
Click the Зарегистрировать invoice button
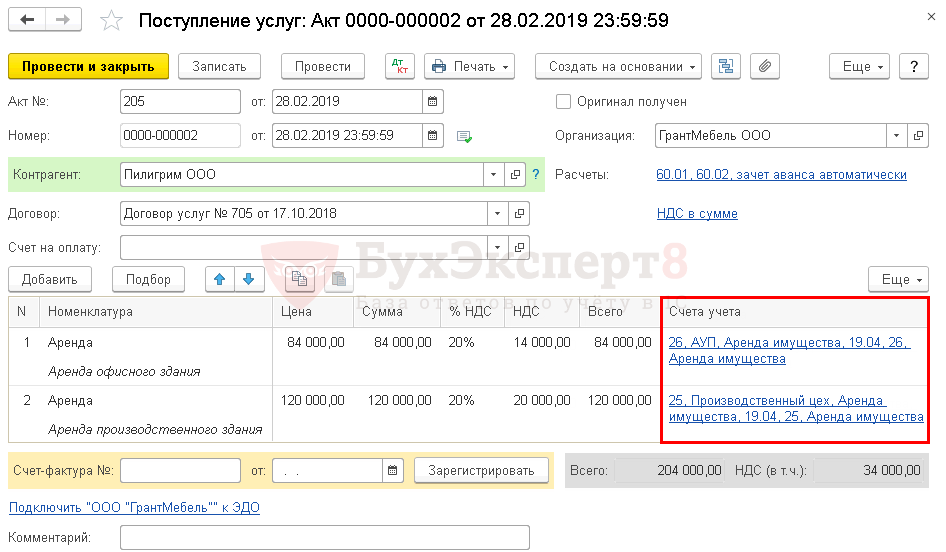(x=482, y=470)
